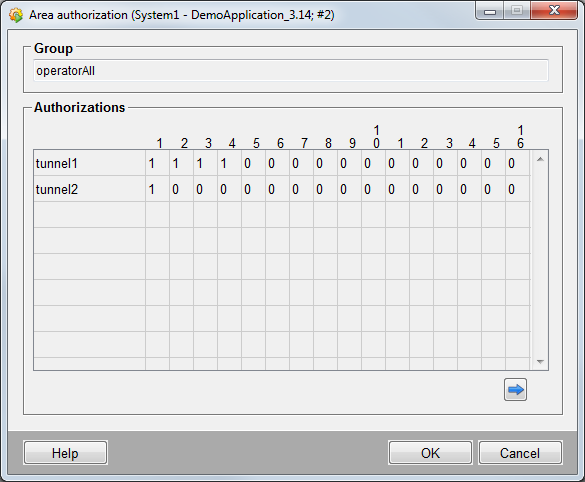Toggle tunnel1 authorization level 4 cell
The width and height of the screenshot is (585, 482).
coord(229,163)
